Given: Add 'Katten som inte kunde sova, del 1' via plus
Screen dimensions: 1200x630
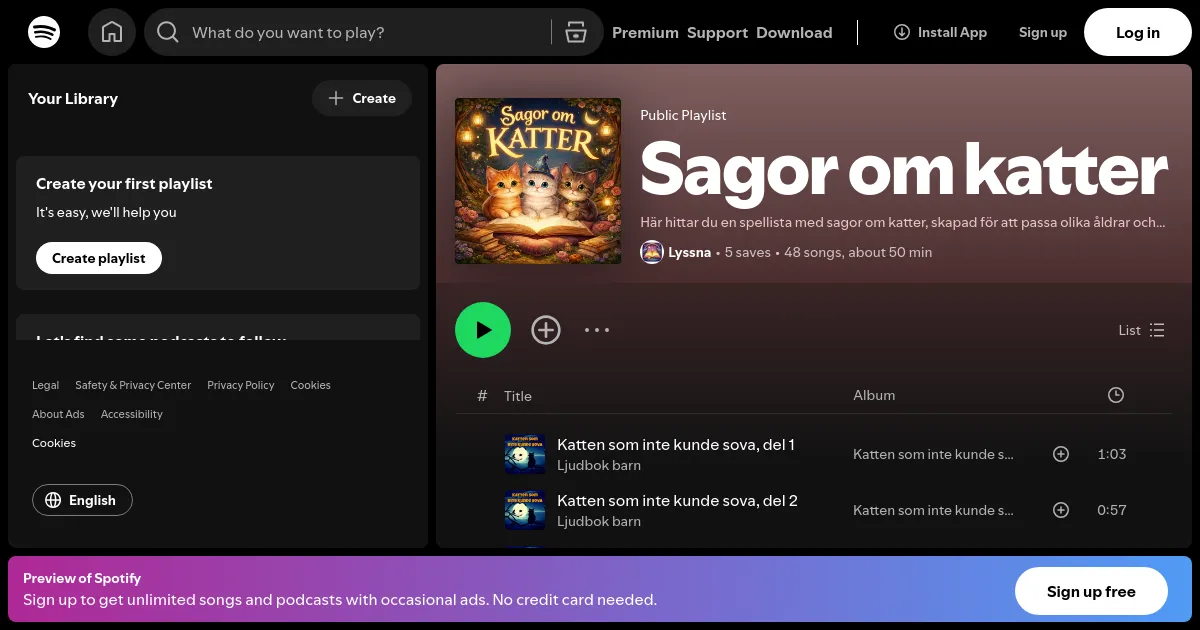Looking at the screenshot, I should pos(1061,454).
